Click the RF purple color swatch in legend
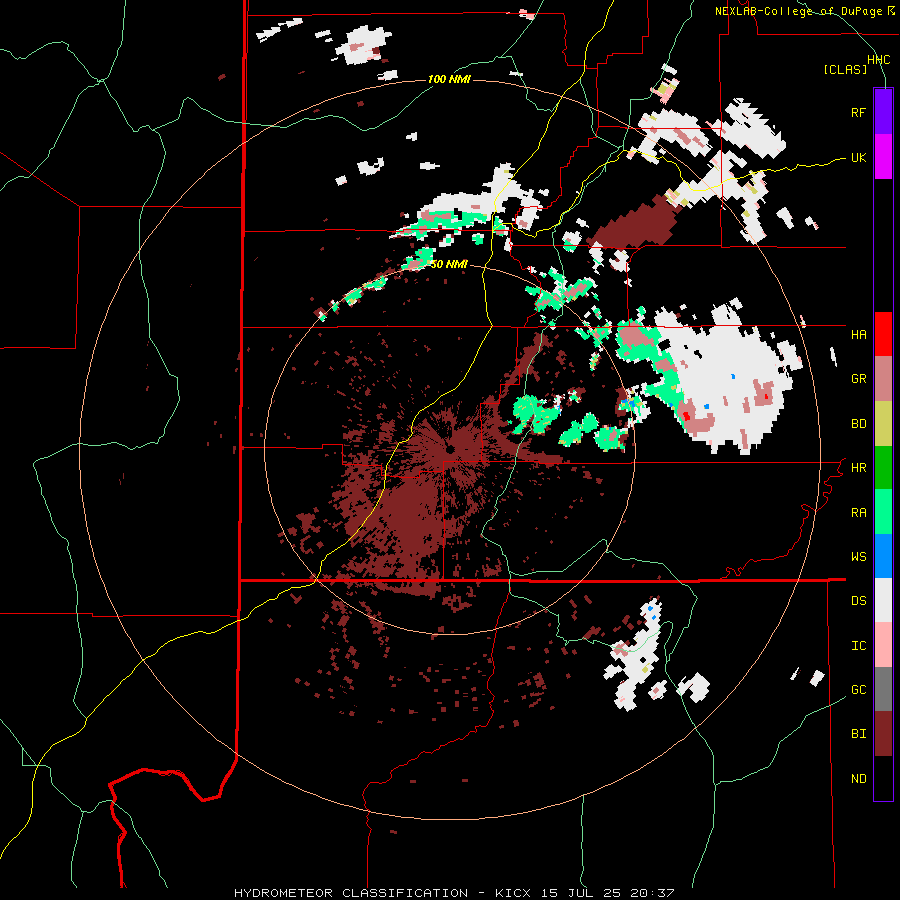This screenshot has width=900, height=900. 883,112
